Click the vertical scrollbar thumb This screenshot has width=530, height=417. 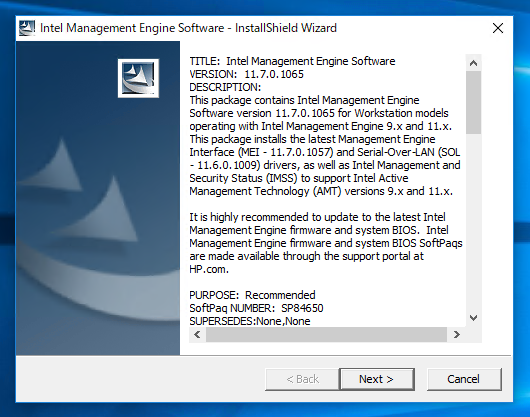click(474, 102)
